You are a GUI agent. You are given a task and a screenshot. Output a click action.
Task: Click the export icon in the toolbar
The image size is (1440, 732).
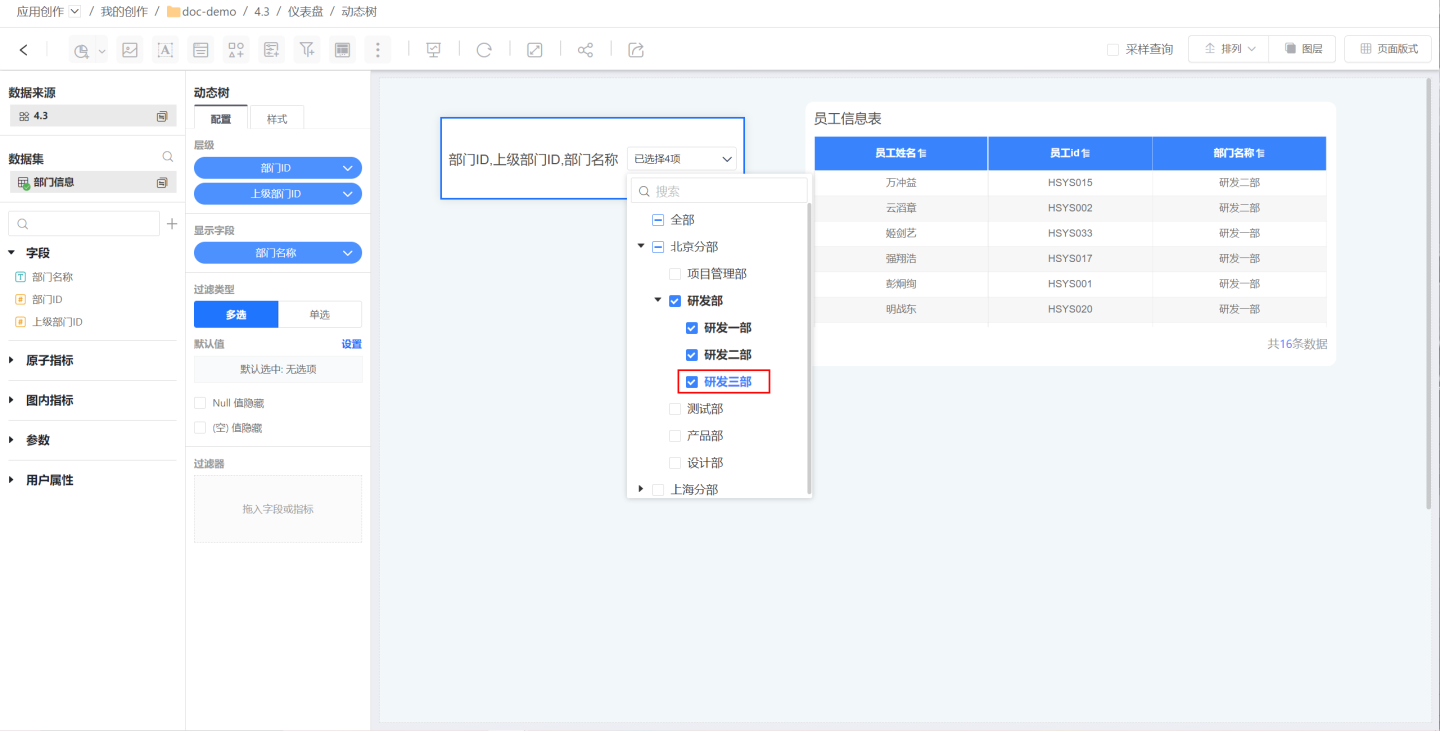tap(636, 50)
